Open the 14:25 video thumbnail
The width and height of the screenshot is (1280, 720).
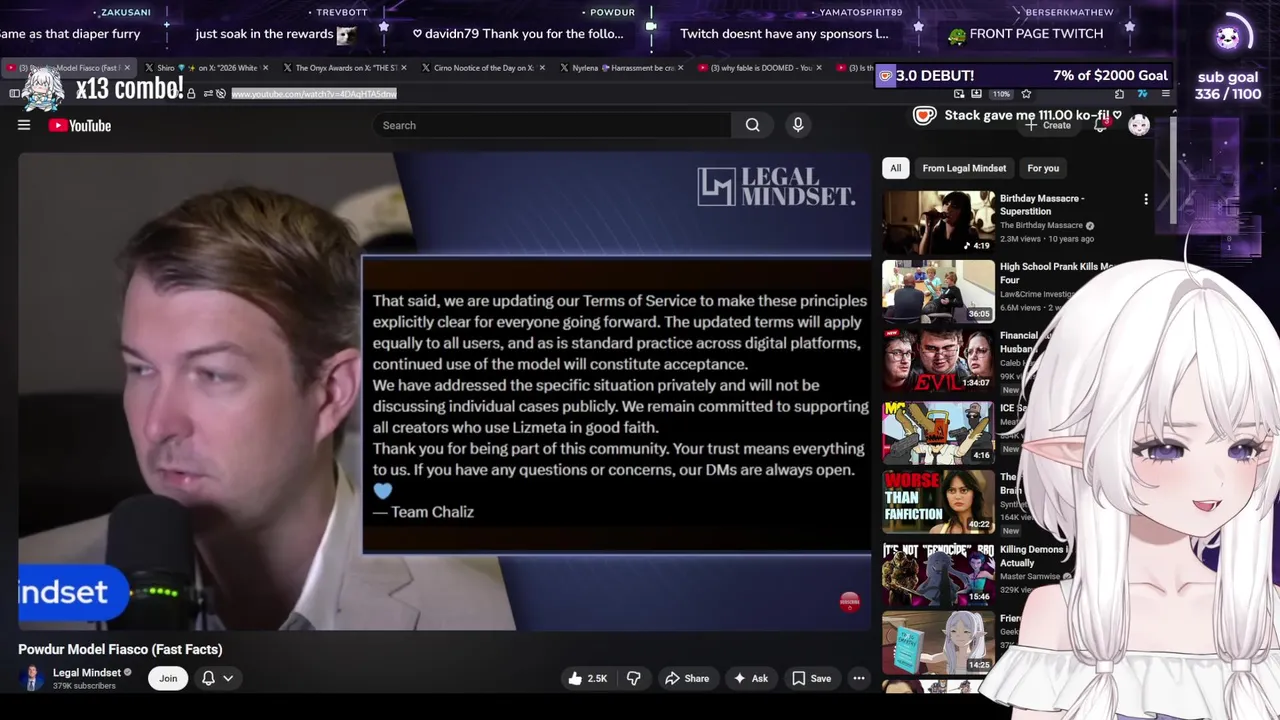(938, 641)
